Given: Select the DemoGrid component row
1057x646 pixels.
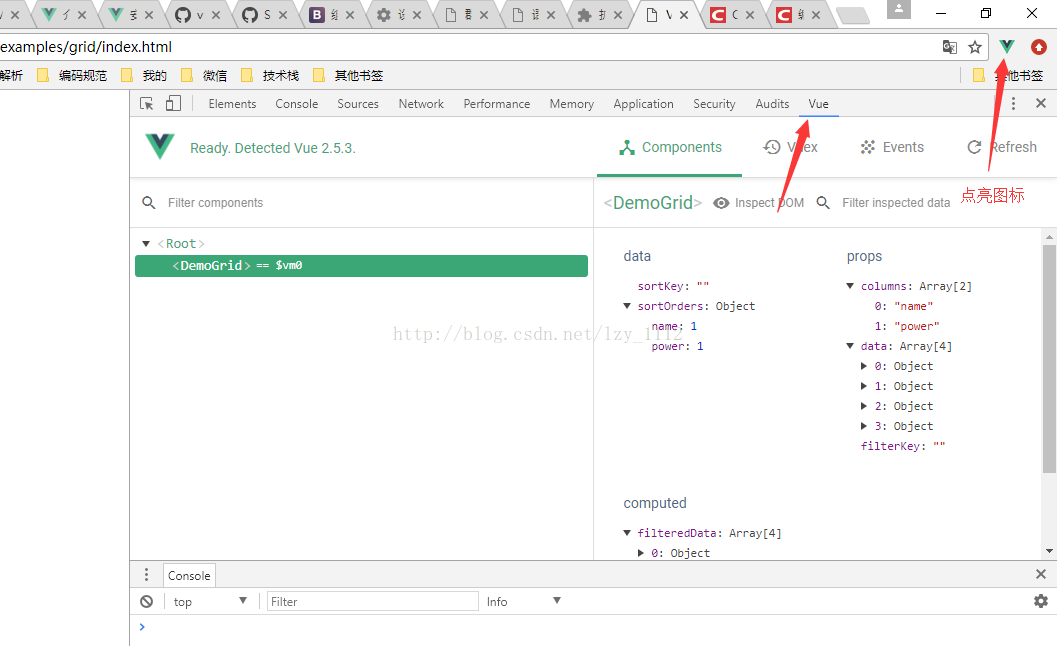Looking at the screenshot, I should (361, 266).
